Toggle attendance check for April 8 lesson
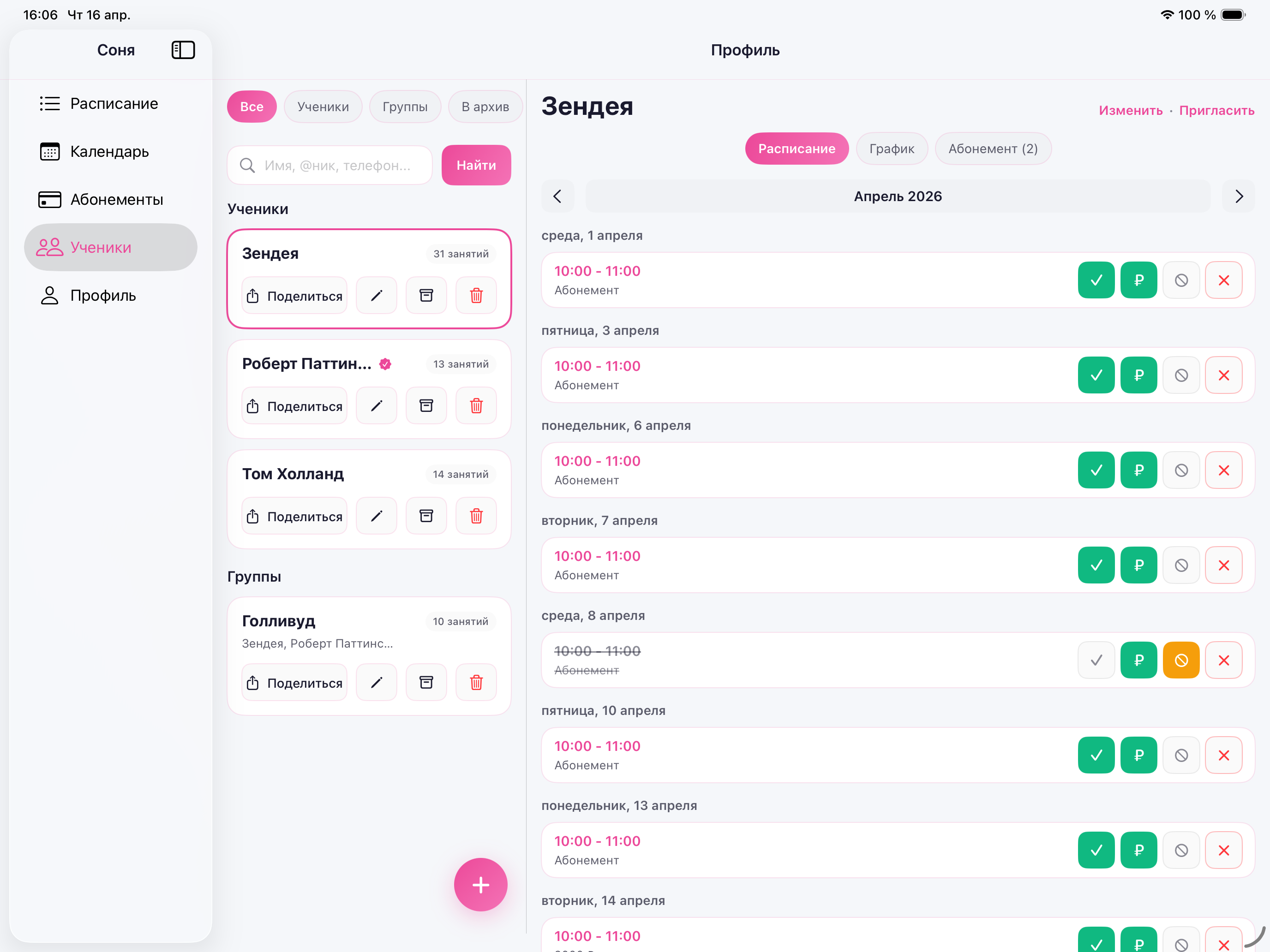 coord(1096,660)
